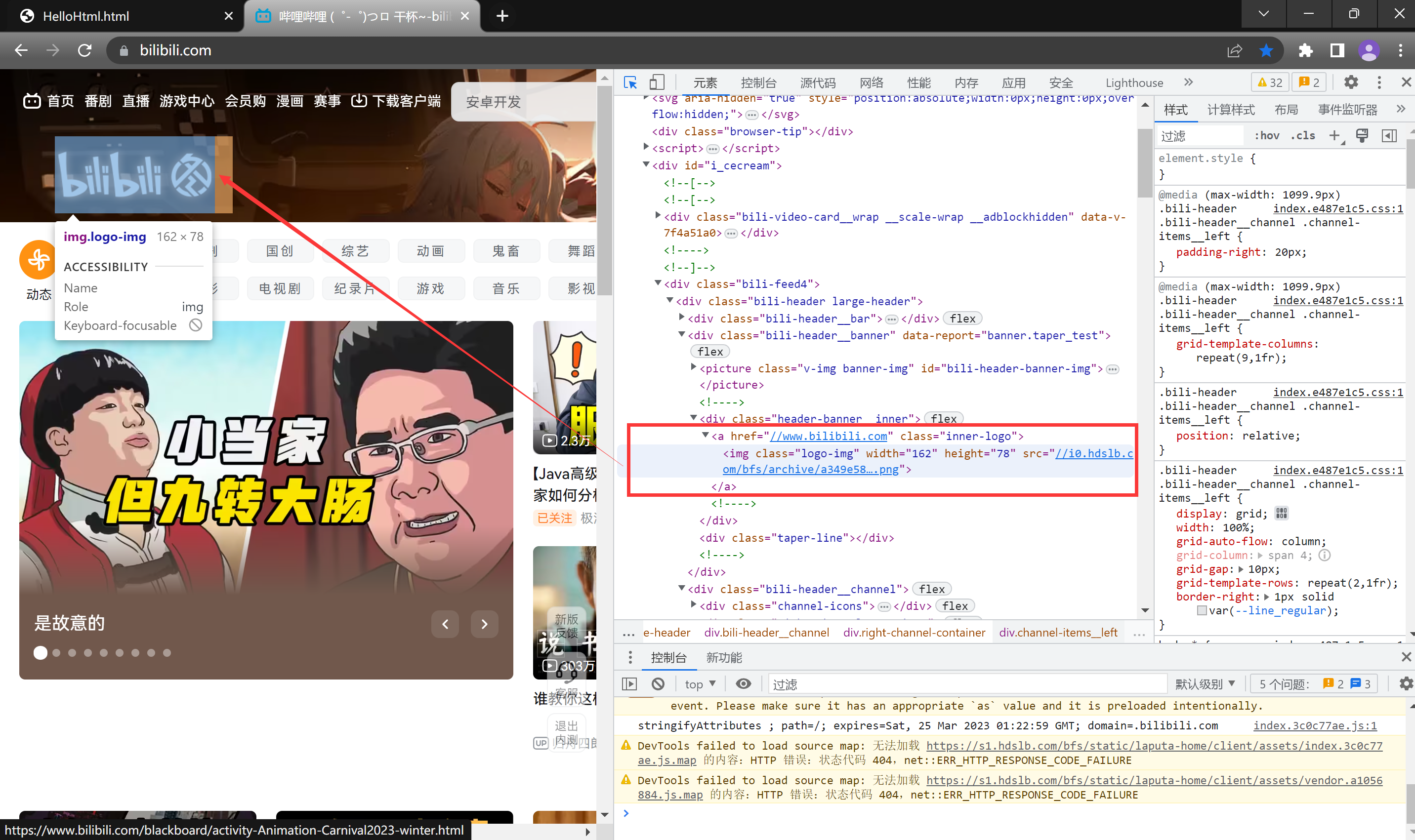Show previous carousel slide arrow
The height and width of the screenshot is (840, 1415).
point(445,624)
